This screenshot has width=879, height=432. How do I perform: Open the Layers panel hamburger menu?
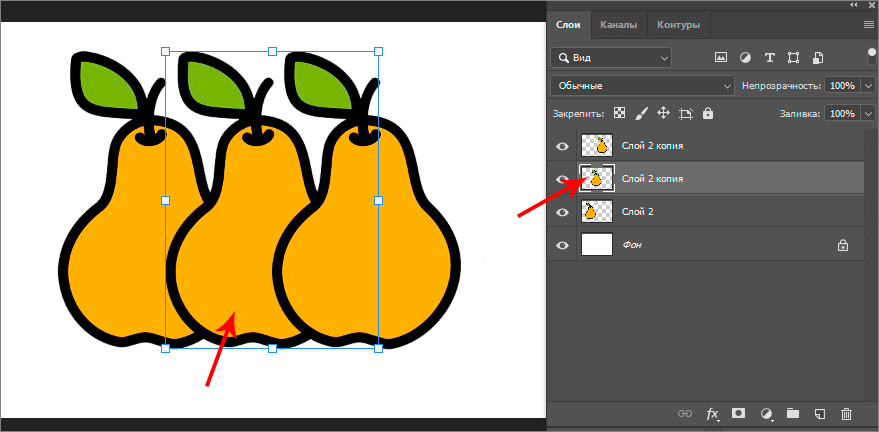[x=868, y=24]
